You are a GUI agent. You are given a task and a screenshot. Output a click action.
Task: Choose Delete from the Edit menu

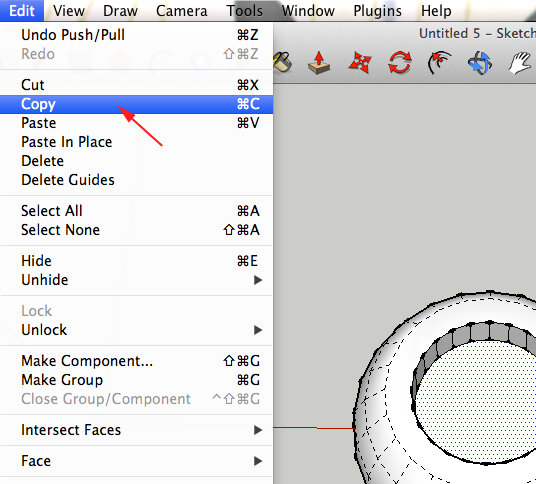[x=136, y=161]
